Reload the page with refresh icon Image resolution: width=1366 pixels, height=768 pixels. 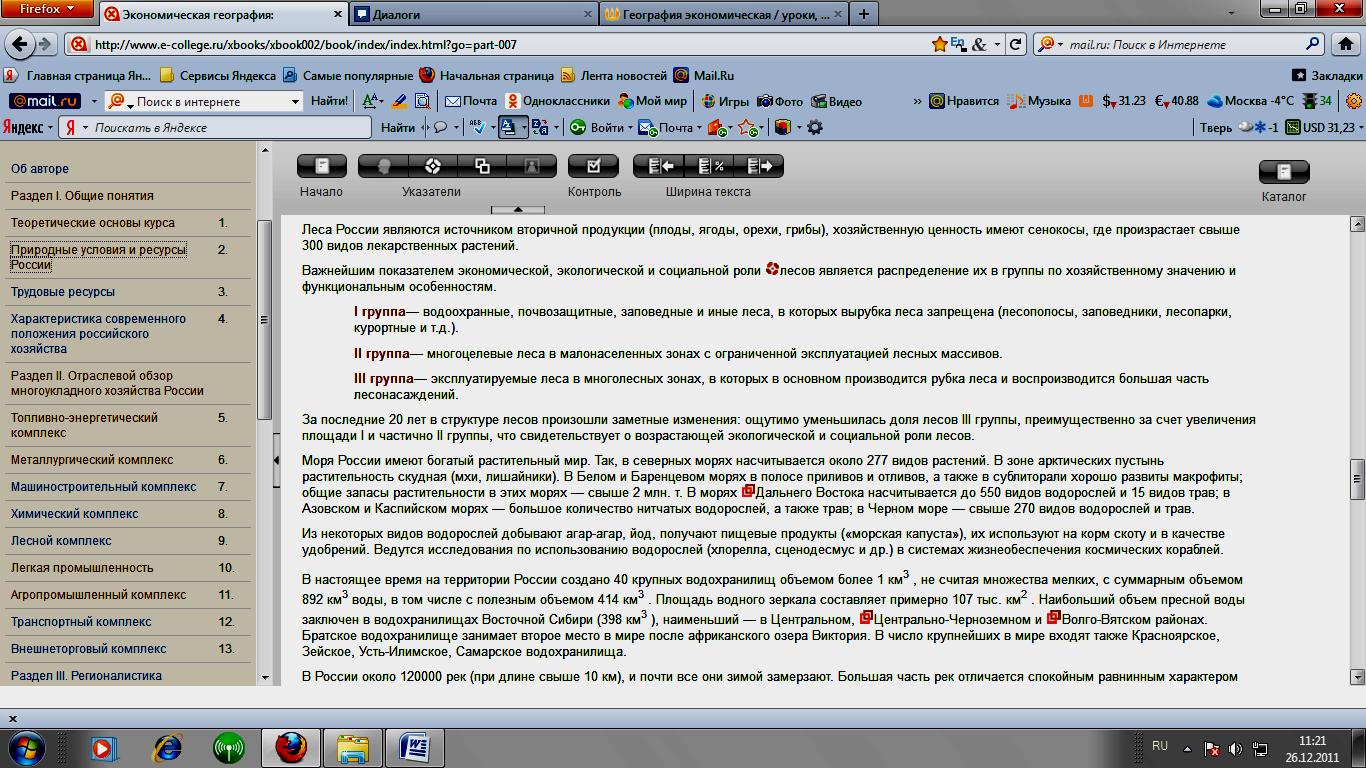click(1016, 44)
